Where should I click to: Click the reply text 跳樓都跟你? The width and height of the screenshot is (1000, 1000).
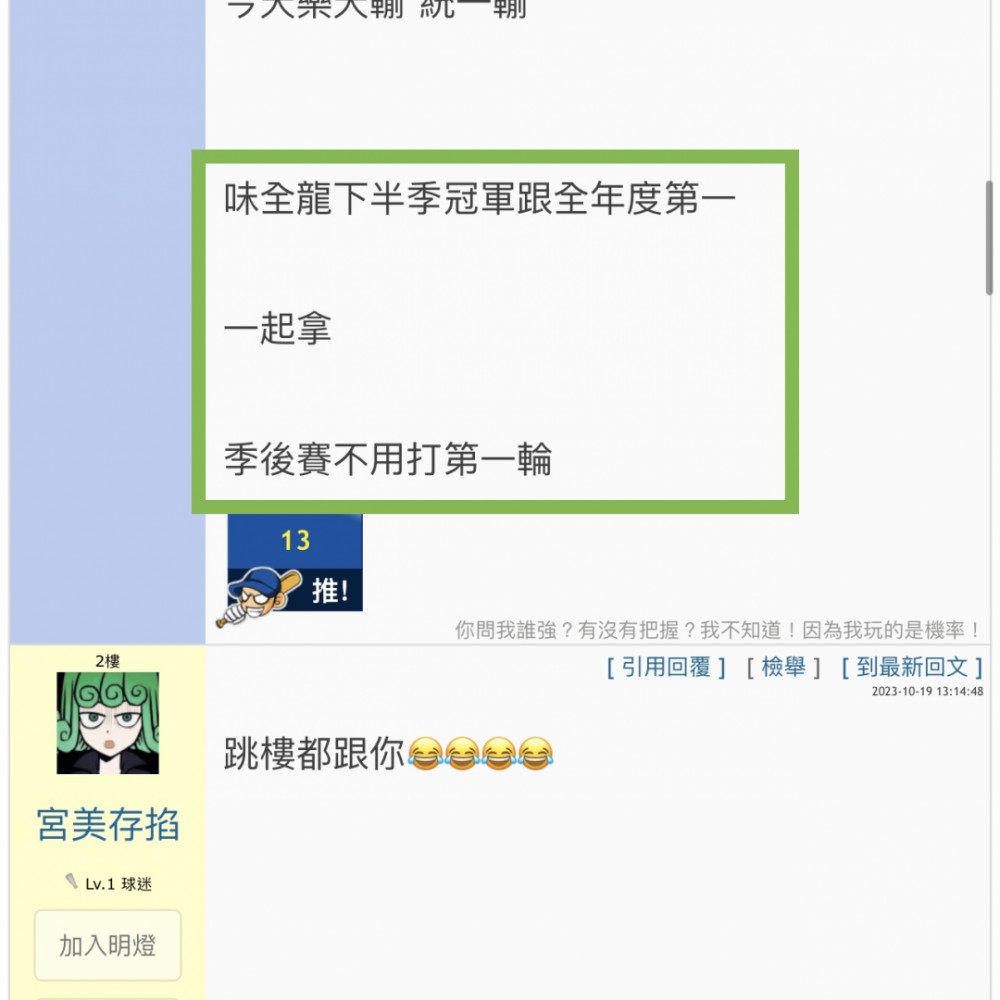tap(314, 753)
